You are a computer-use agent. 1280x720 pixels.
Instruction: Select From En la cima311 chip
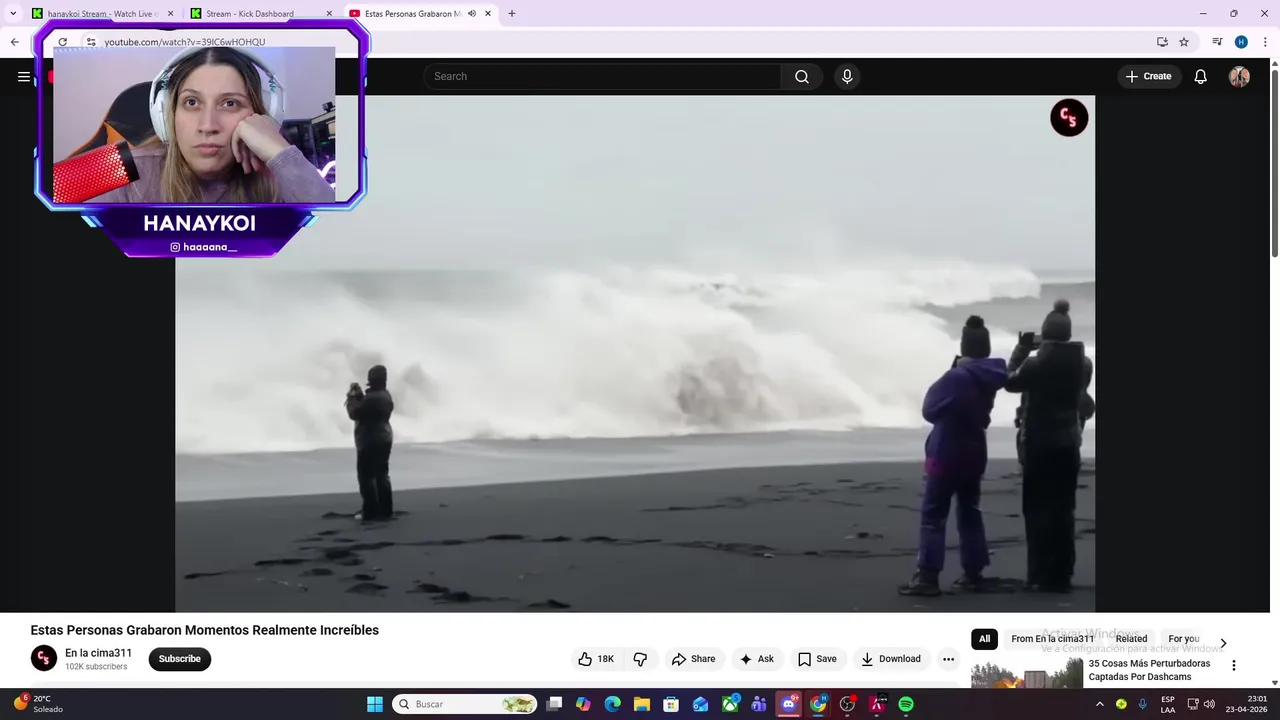(1052, 639)
